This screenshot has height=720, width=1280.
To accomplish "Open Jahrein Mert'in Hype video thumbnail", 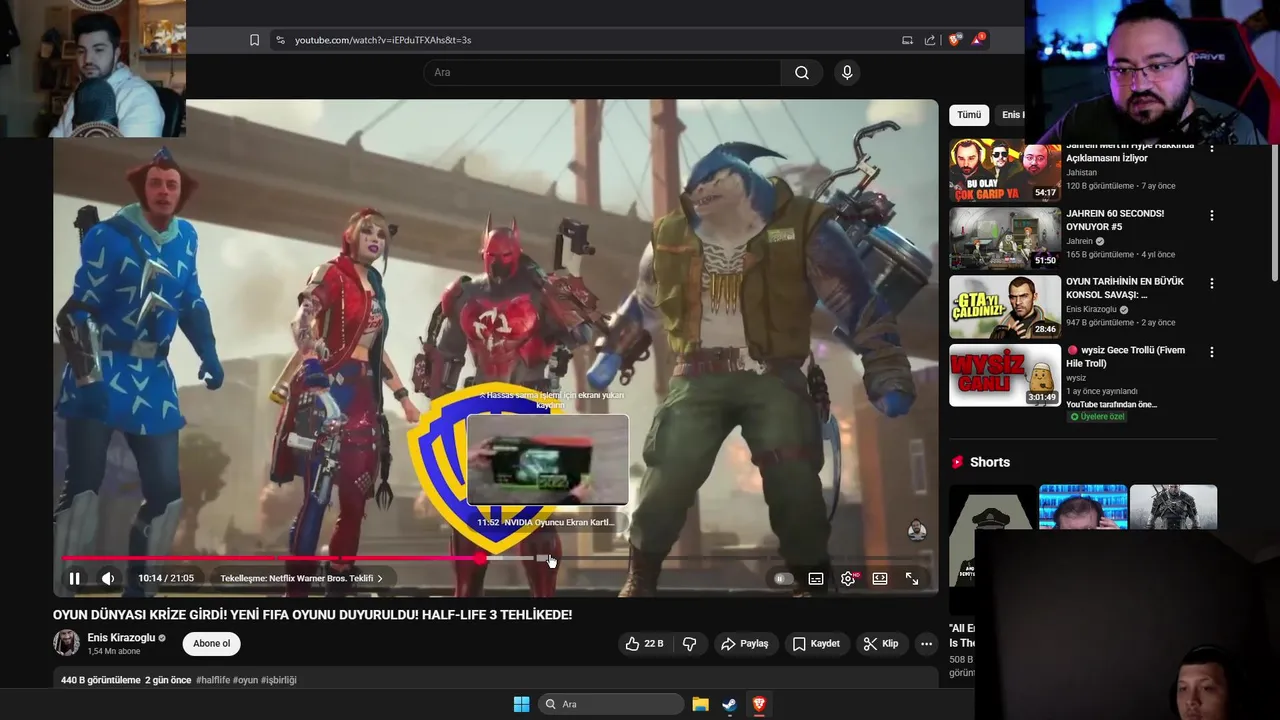I will (x=1005, y=170).
